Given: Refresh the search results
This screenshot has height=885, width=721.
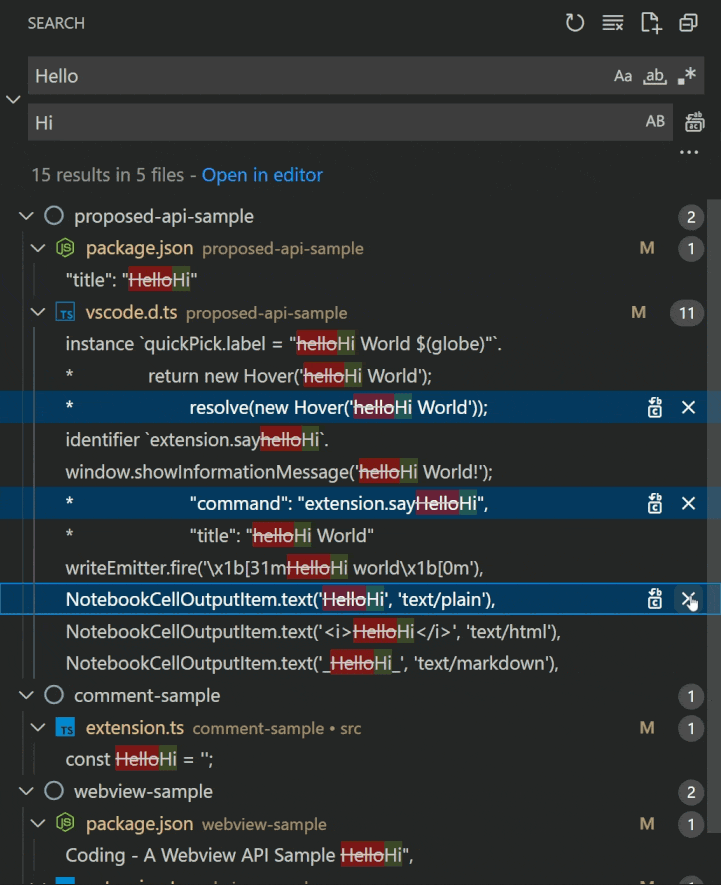Looking at the screenshot, I should (575, 23).
